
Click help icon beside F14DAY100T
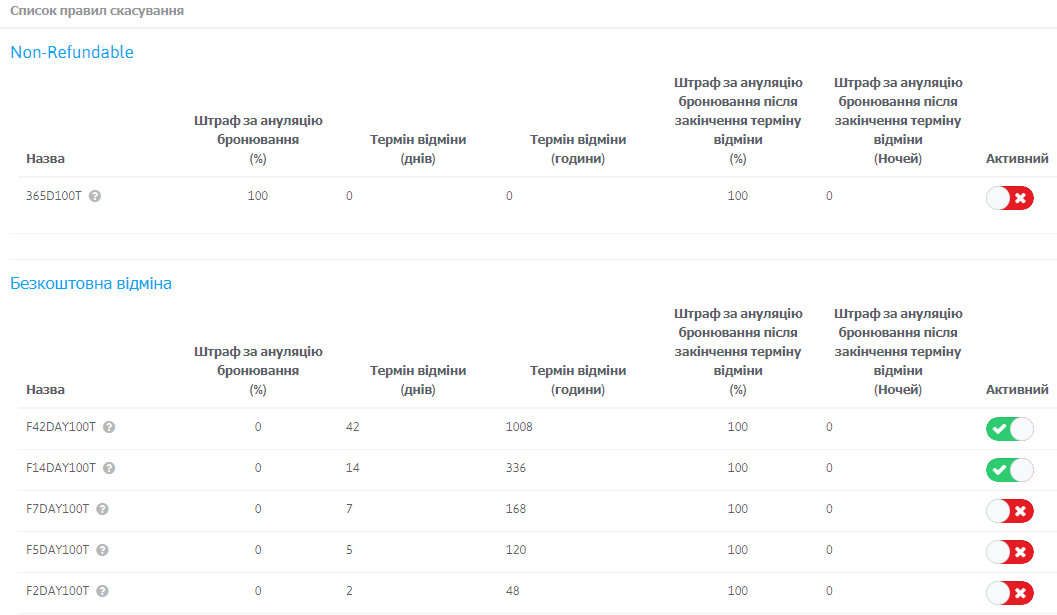tap(109, 468)
